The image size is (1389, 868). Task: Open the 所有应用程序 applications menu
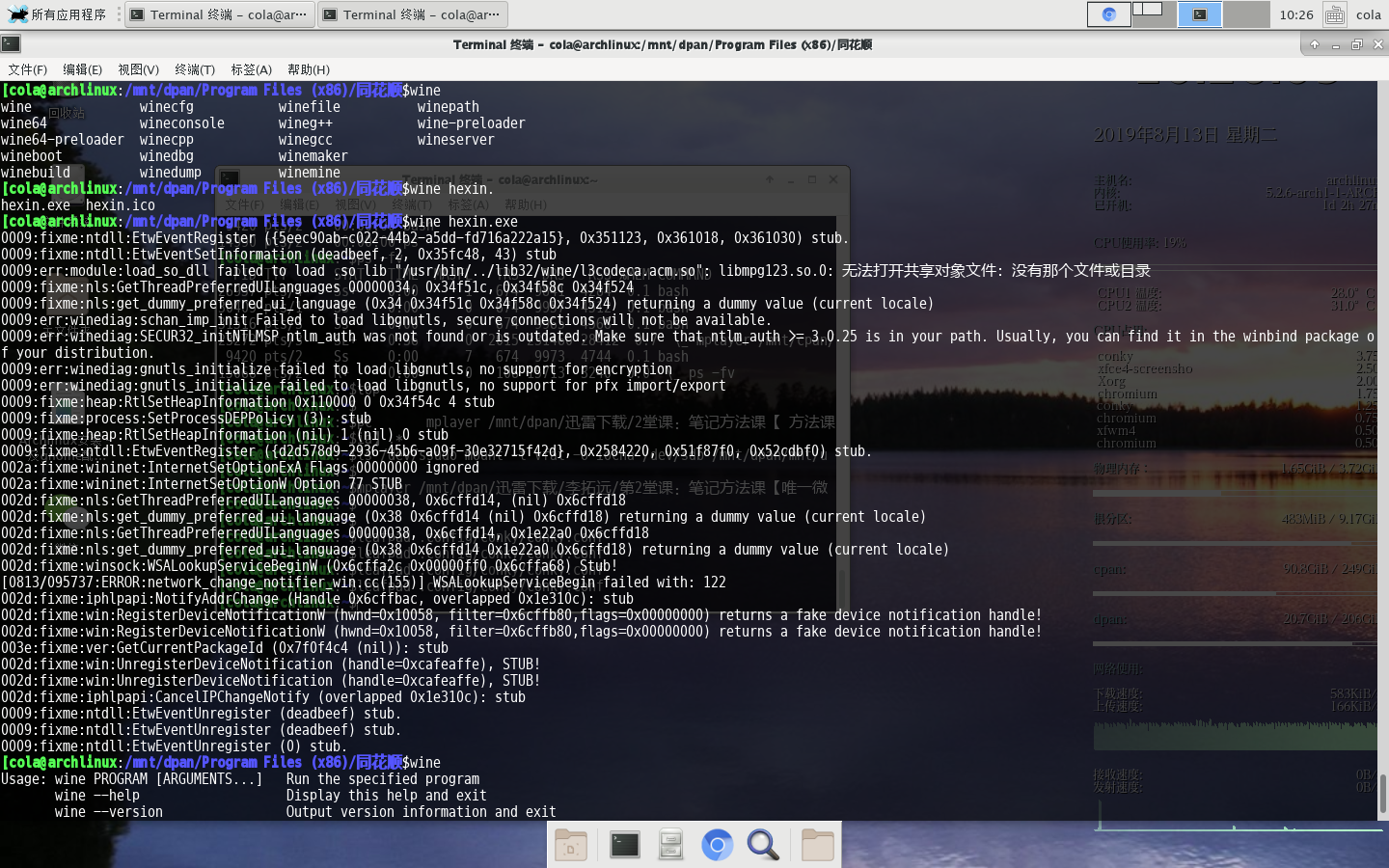(x=56, y=14)
